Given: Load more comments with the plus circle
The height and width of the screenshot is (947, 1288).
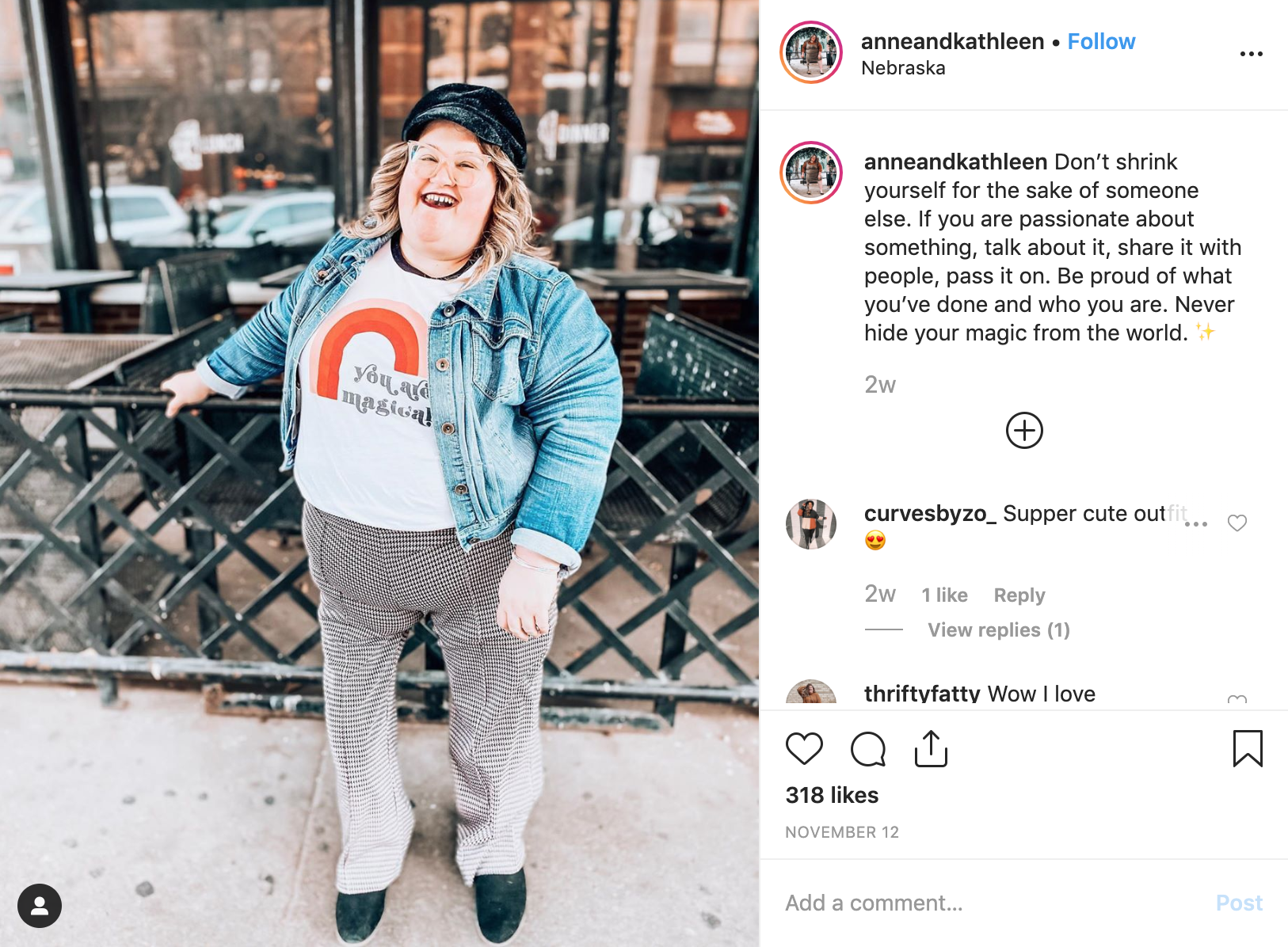Looking at the screenshot, I should click(1024, 431).
